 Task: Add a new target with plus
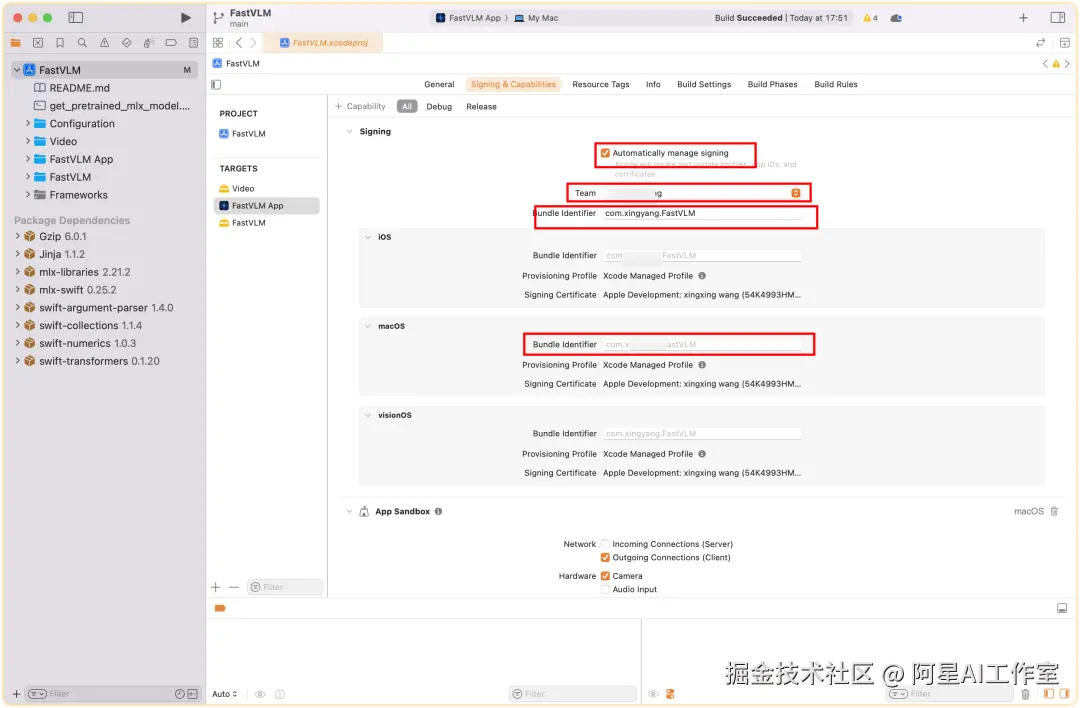point(216,587)
